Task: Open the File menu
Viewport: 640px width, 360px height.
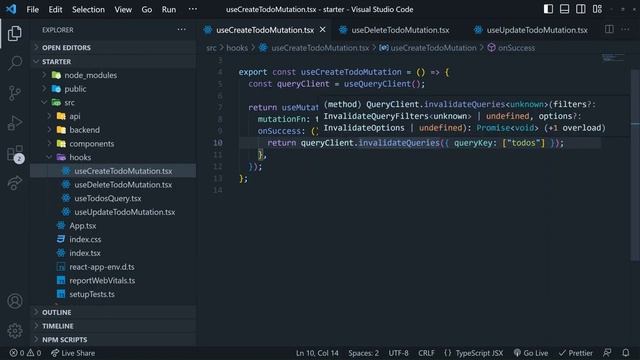Action: click(x=32, y=9)
